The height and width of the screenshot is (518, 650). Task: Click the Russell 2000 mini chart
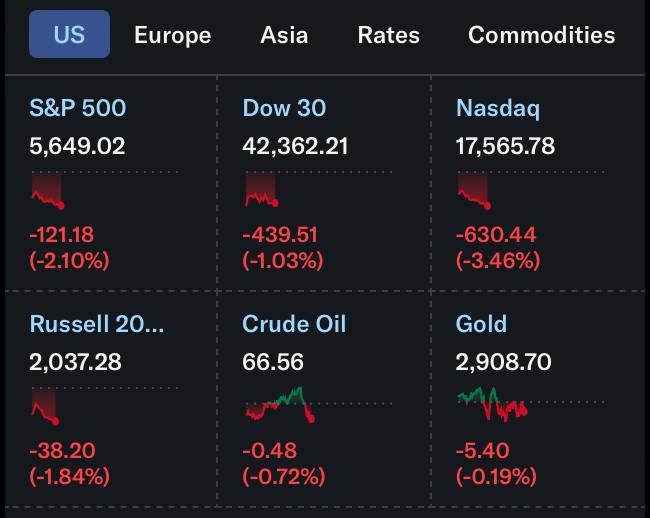(45, 406)
